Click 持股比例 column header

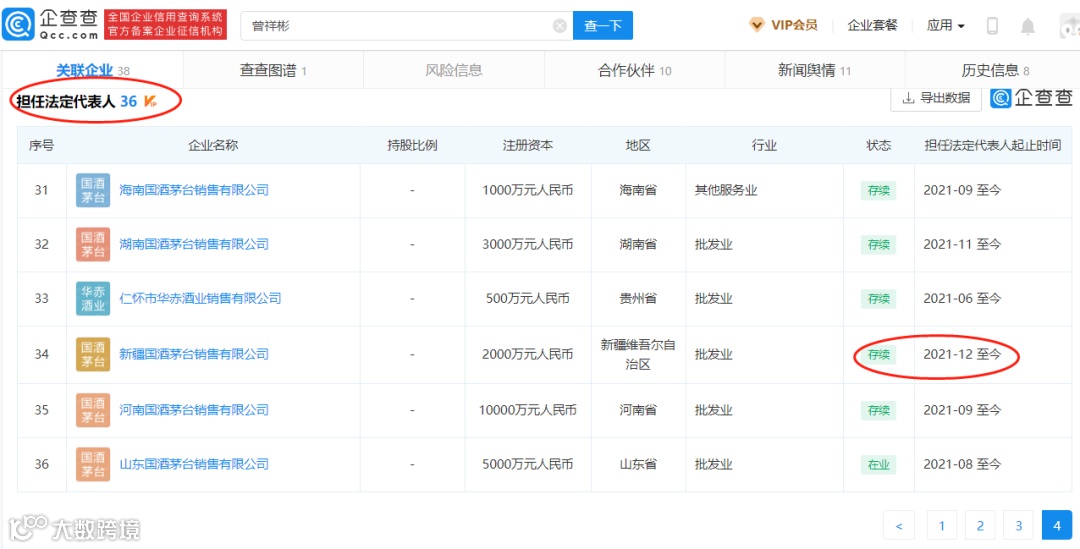(412, 145)
